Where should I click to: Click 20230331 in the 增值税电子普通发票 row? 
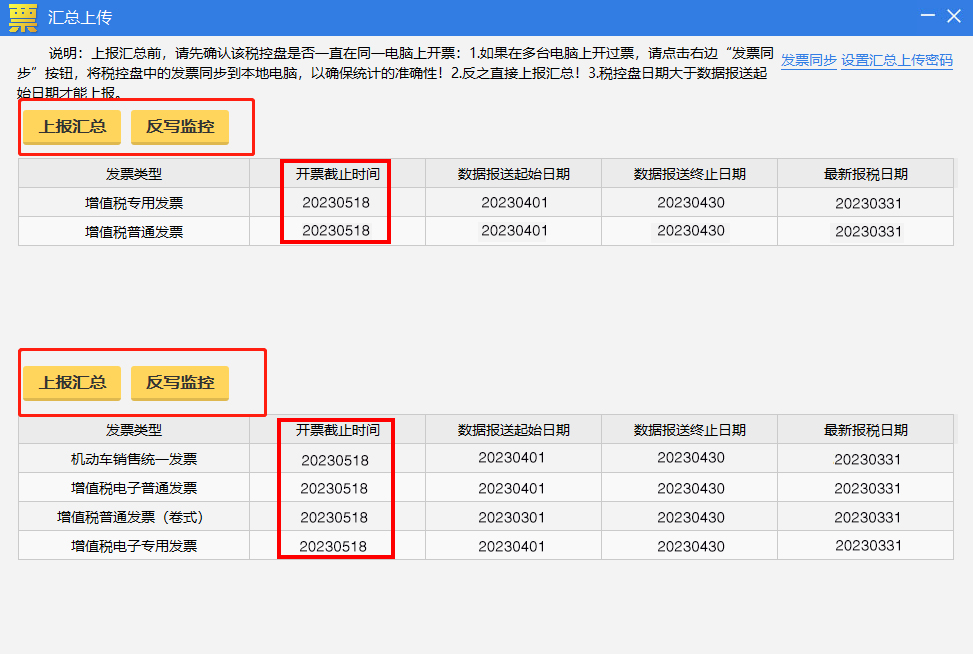867,489
